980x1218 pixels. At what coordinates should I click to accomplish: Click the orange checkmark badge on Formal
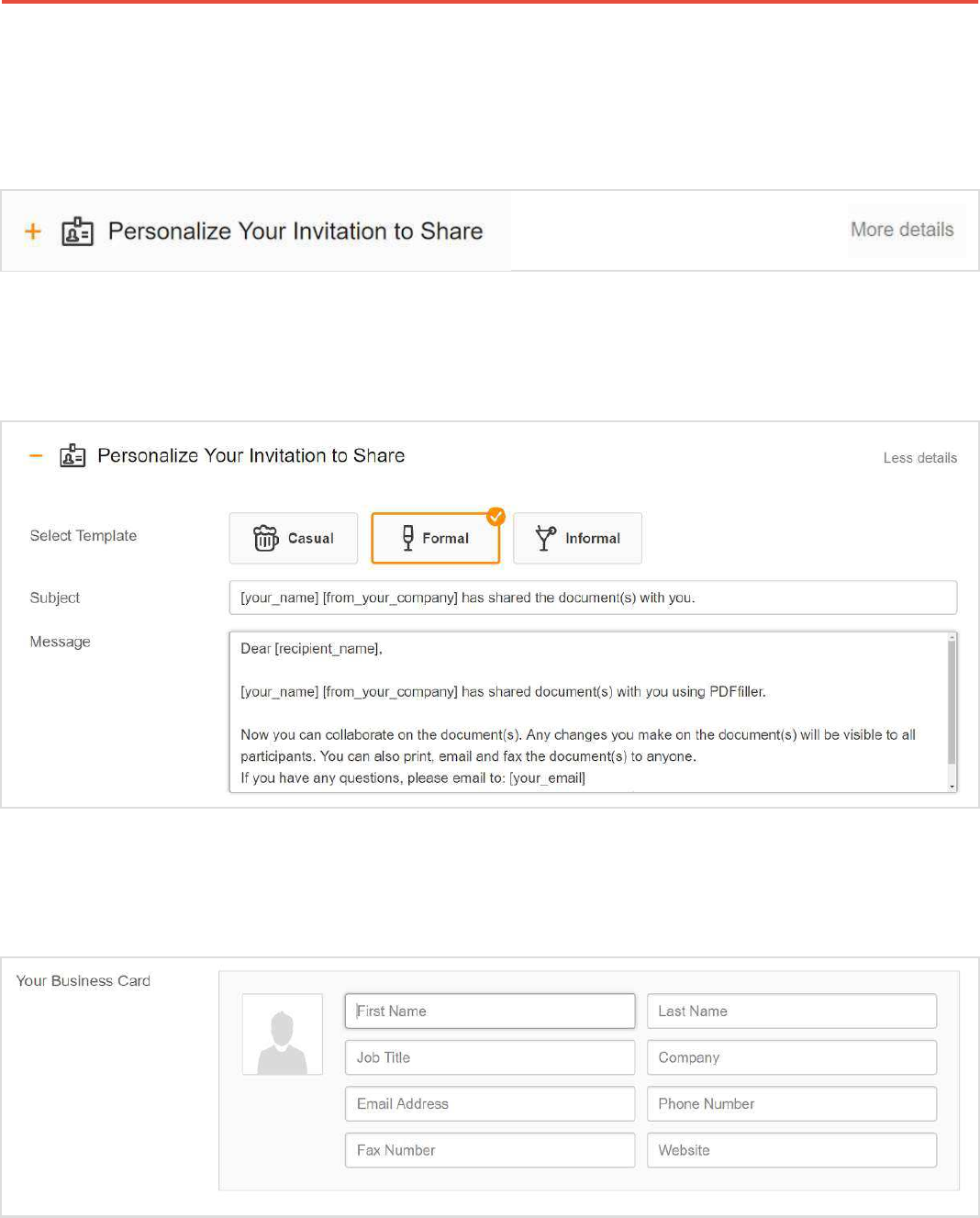click(x=496, y=517)
